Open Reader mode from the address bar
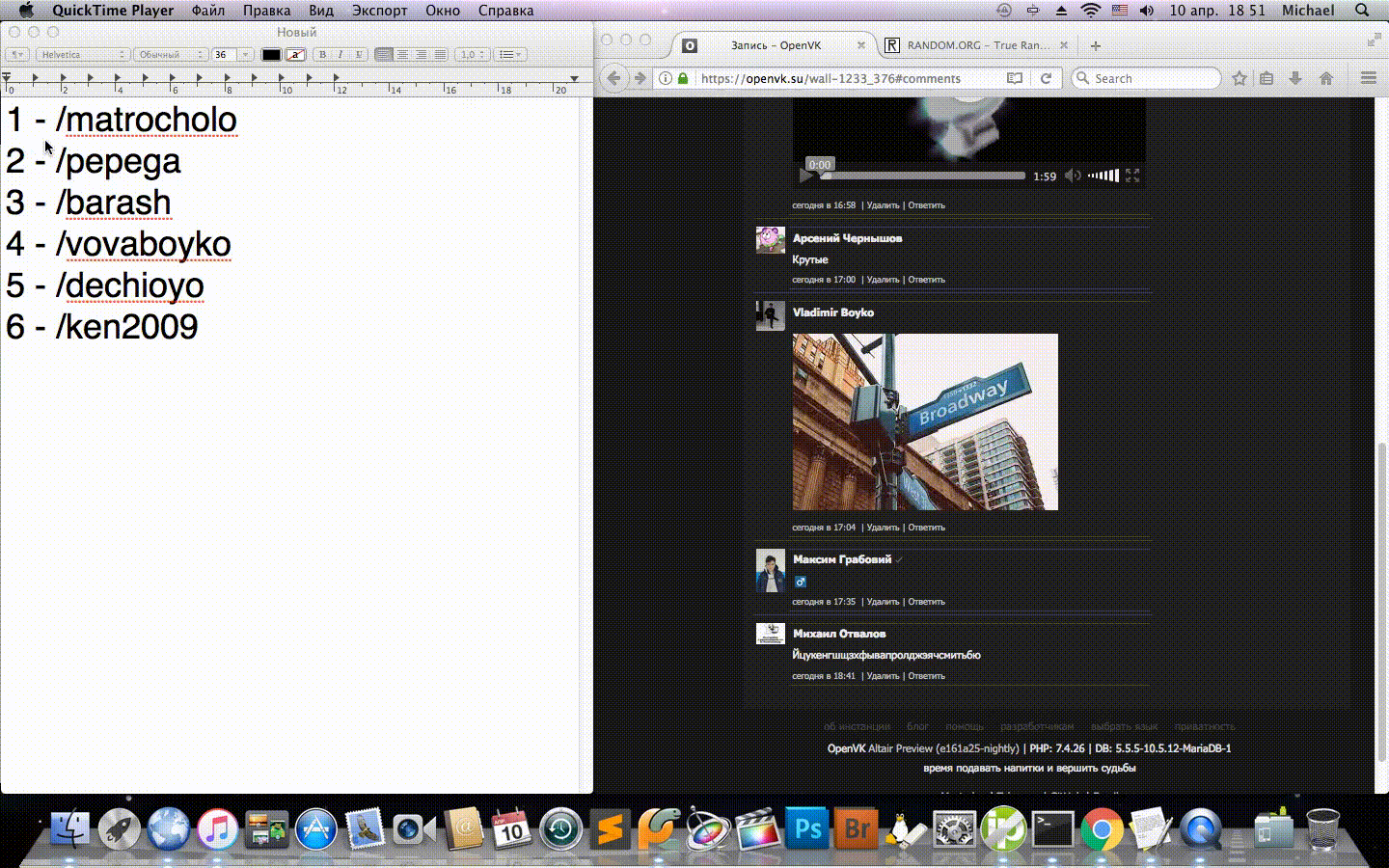This screenshot has width=1389, height=868. coord(1015,78)
